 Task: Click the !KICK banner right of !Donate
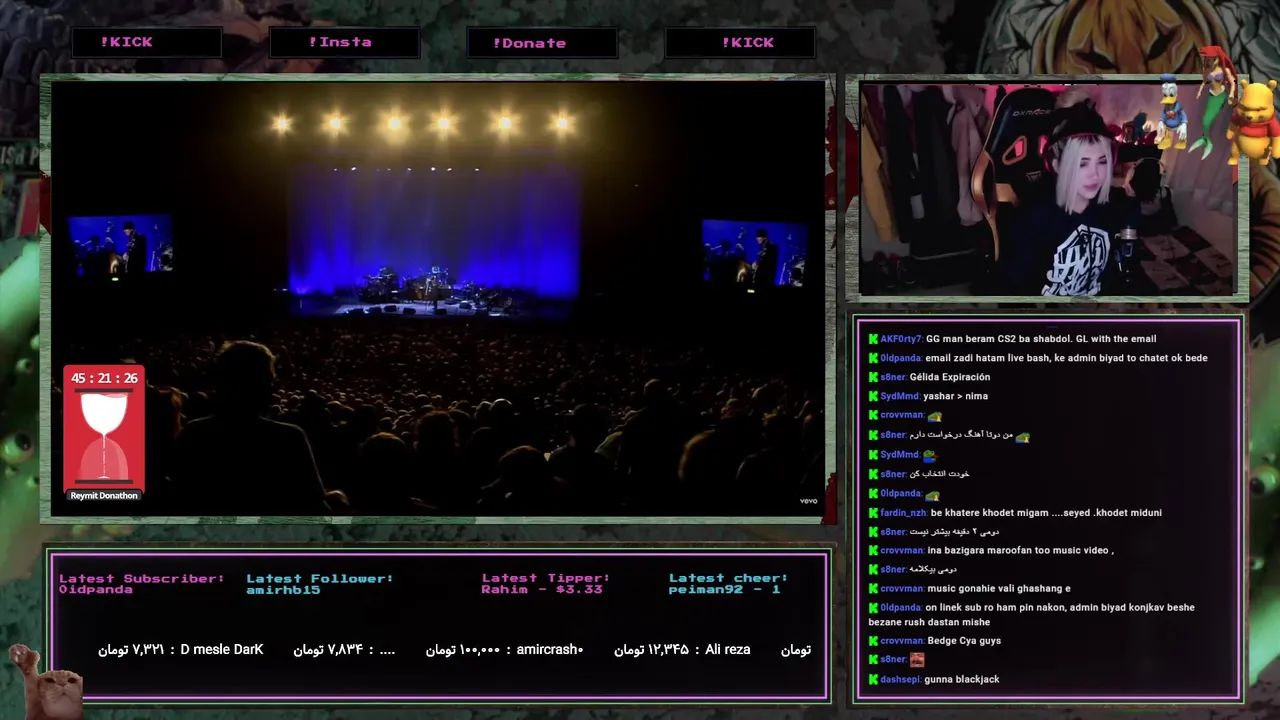(x=740, y=42)
